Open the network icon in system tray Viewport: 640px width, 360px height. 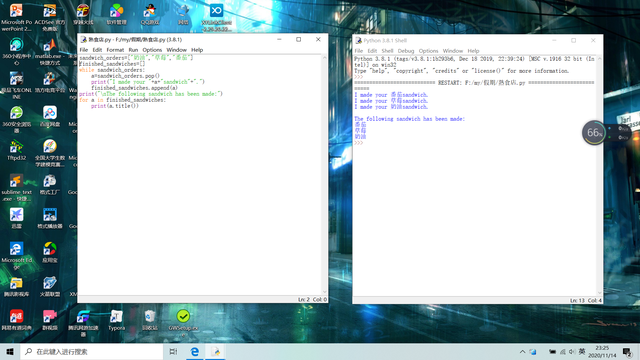pyautogui.click(x=562, y=352)
